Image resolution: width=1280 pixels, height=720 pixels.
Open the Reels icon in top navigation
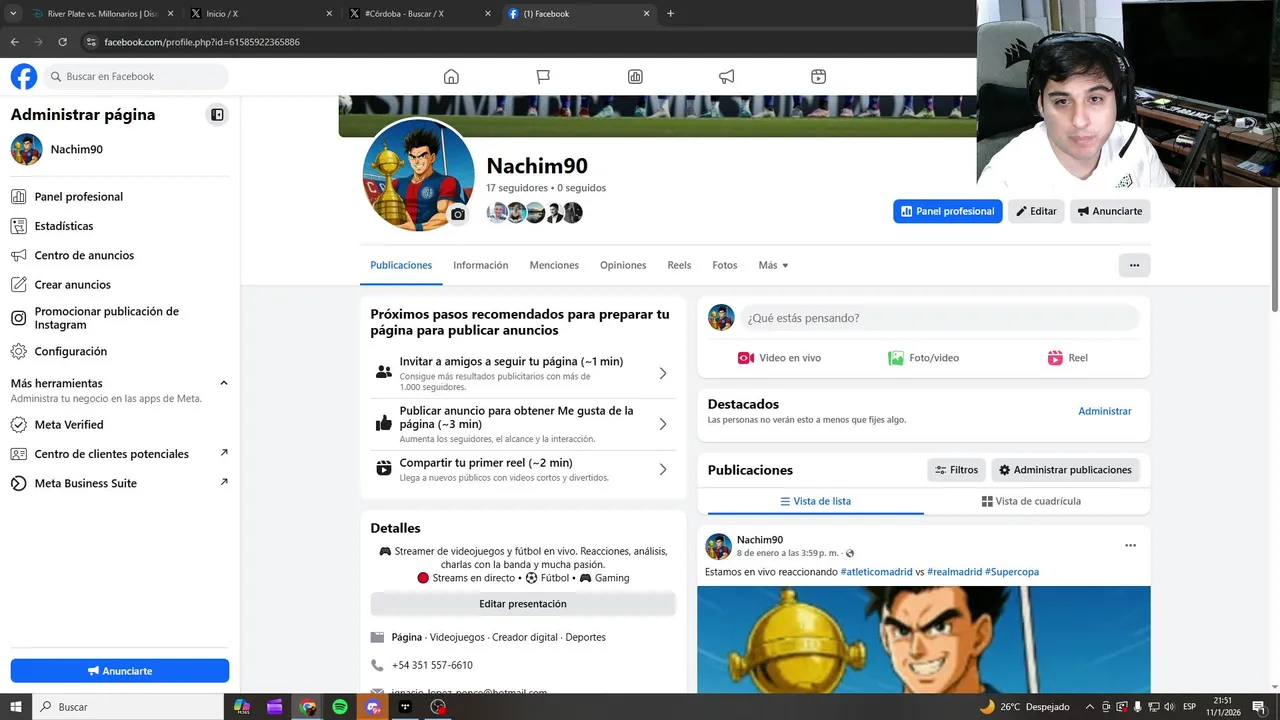(x=818, y=77)
